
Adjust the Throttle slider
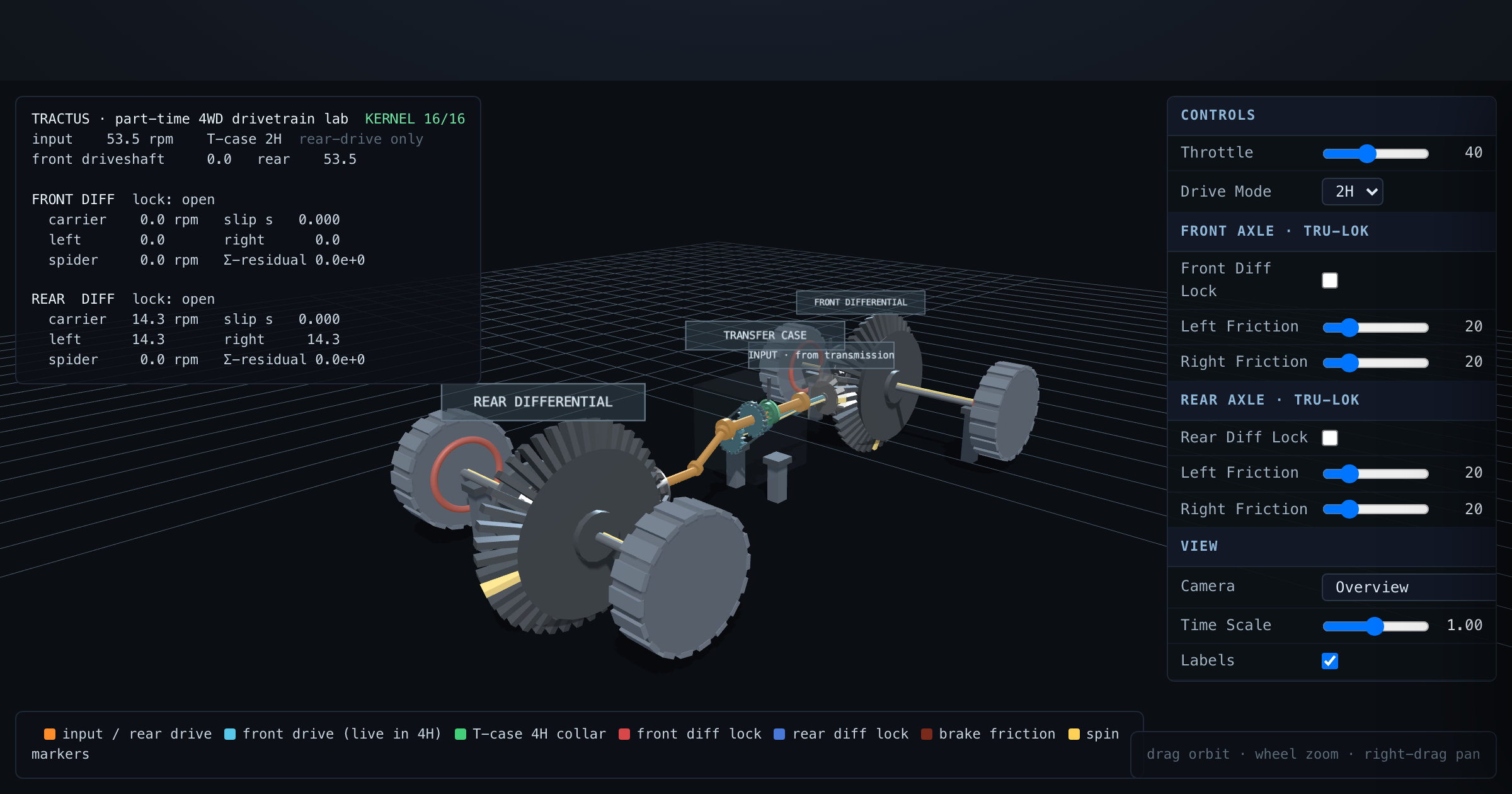click(1375, 153)
